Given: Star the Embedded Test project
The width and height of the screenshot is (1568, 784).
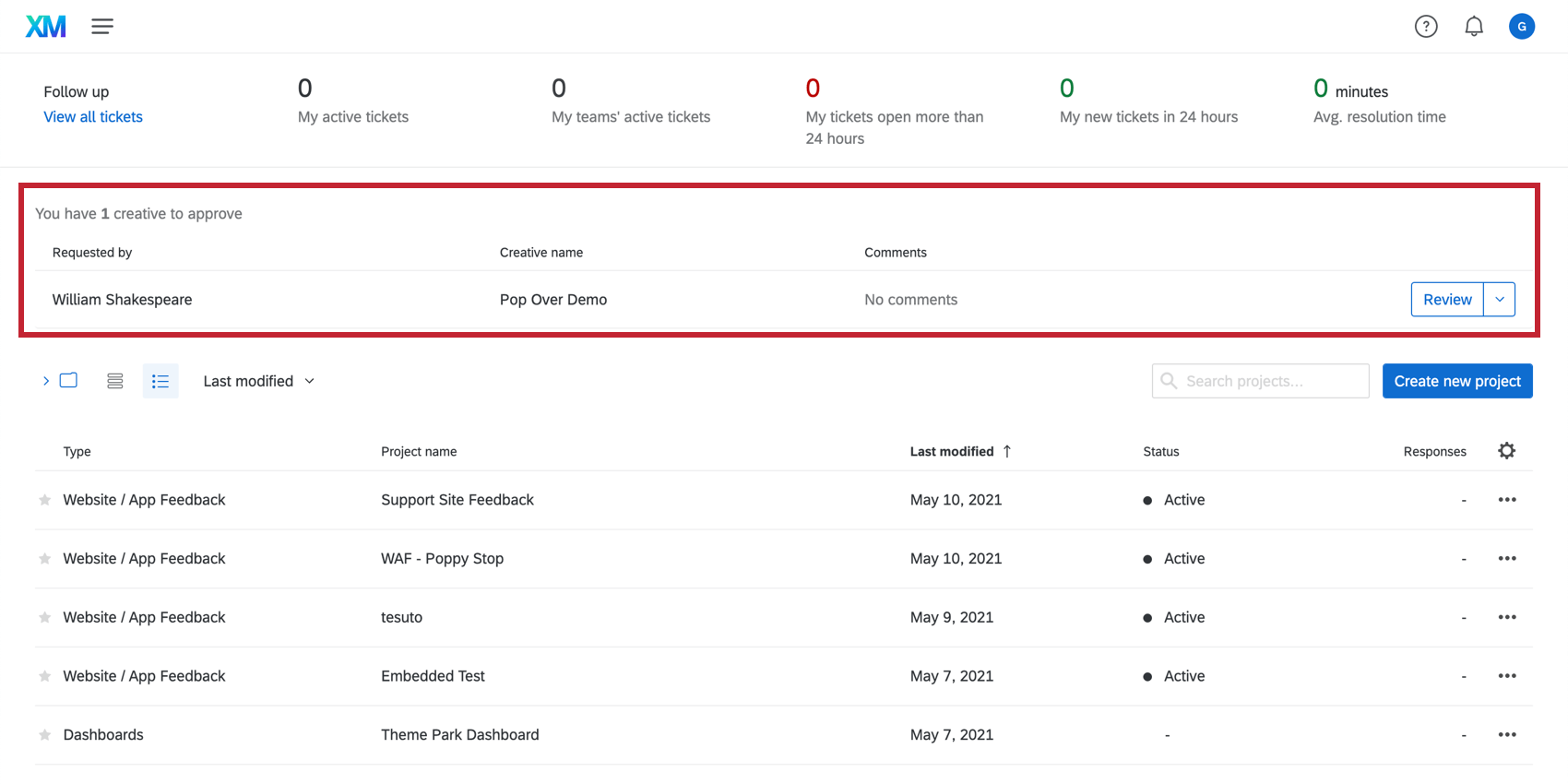Looking at the screenshot, I should pyautogui.click(x=45, y=676).
